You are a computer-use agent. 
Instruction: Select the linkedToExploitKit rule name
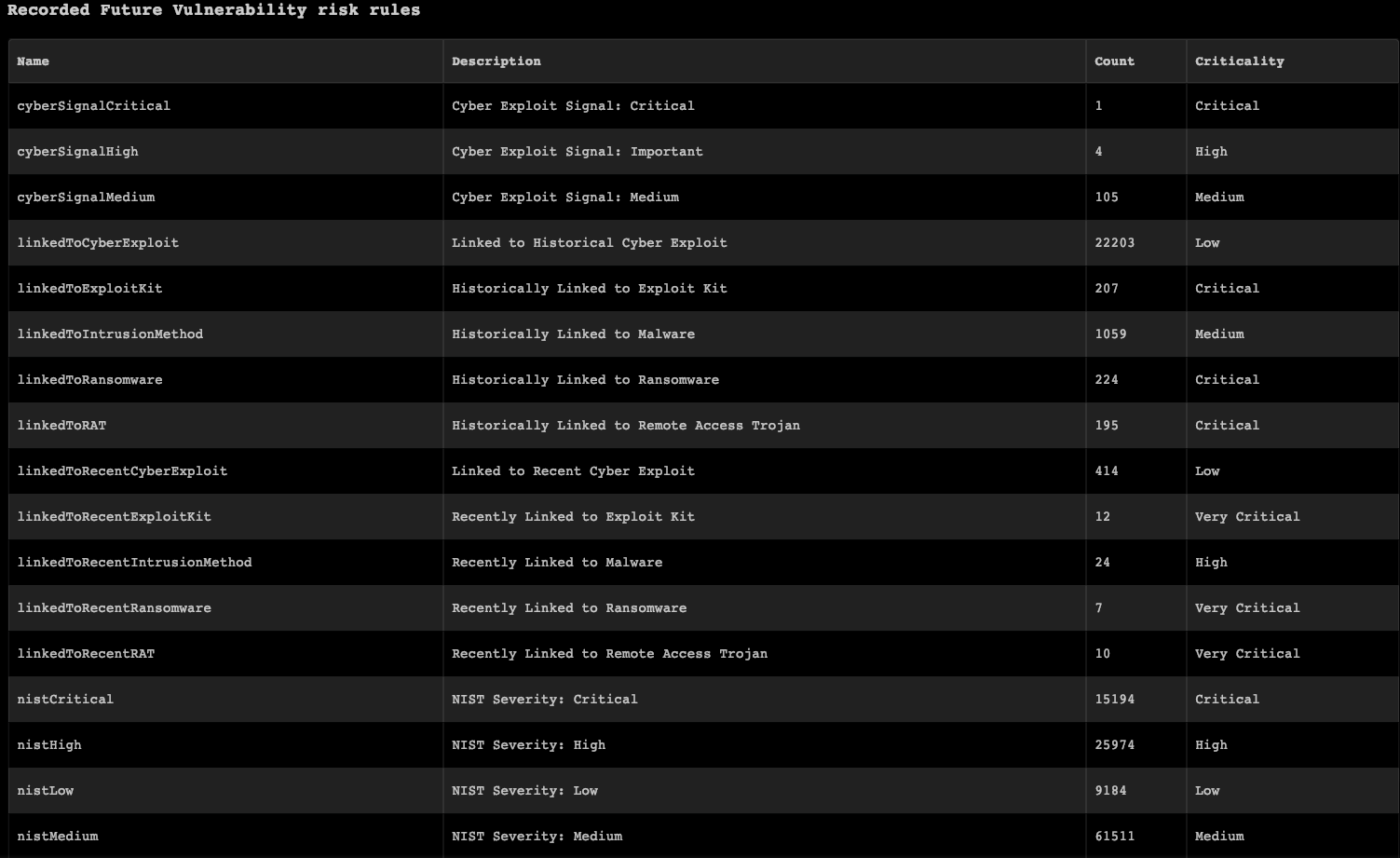[x=89, y=289]
